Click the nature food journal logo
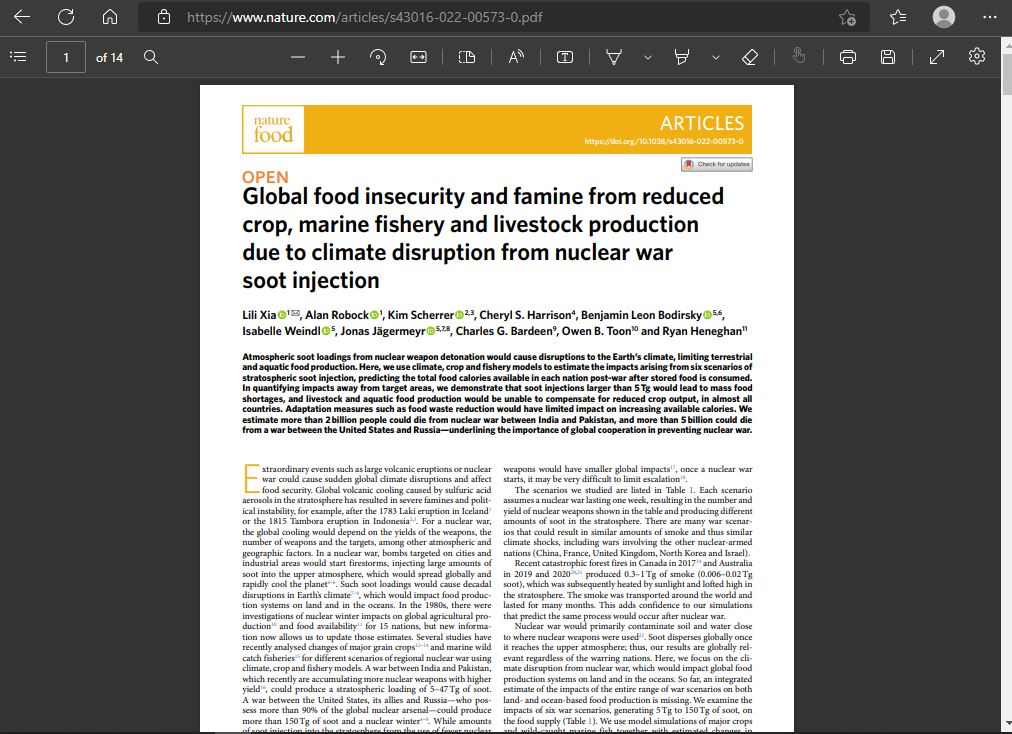Viewport: 1012px width, 734px height. (x=273, y=129)
